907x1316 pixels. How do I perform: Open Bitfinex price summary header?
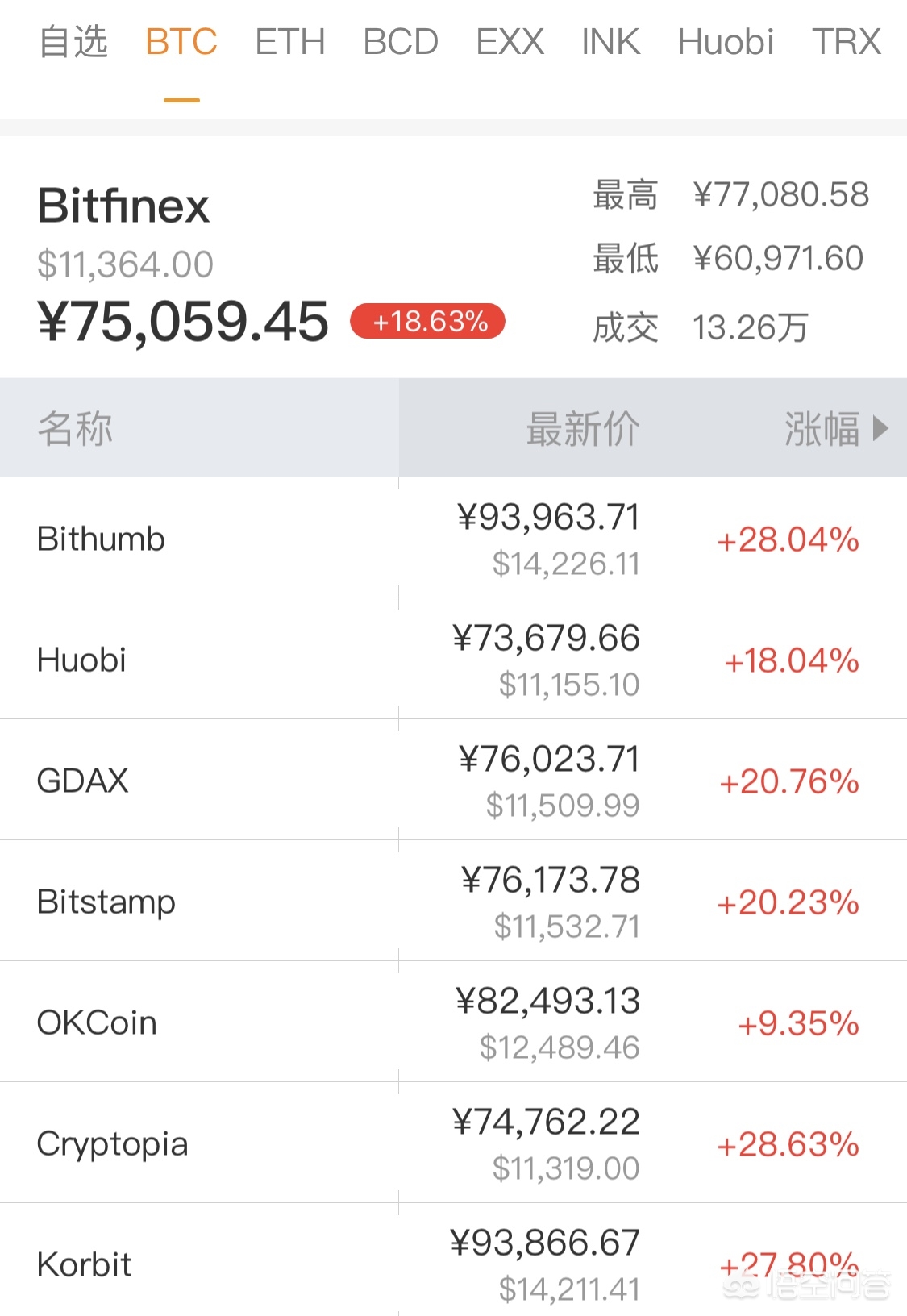point(123,206)
